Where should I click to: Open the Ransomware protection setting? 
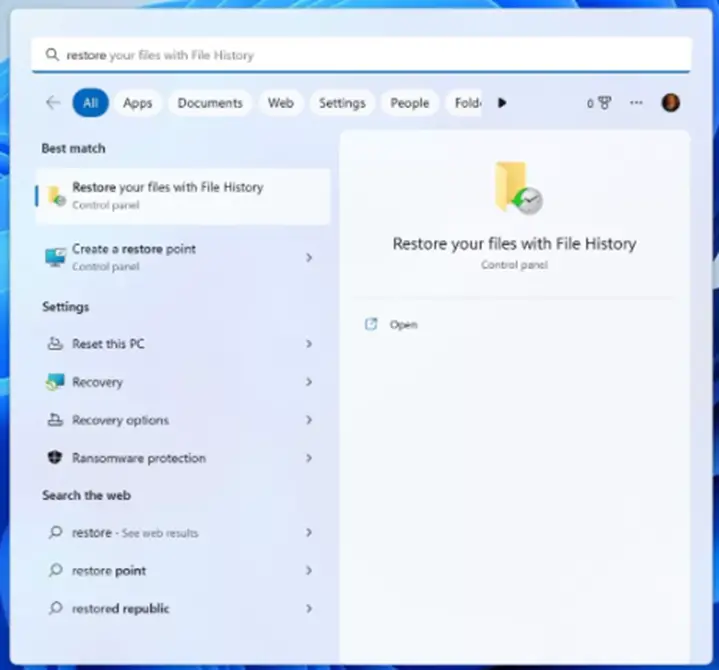click(183, 458)
